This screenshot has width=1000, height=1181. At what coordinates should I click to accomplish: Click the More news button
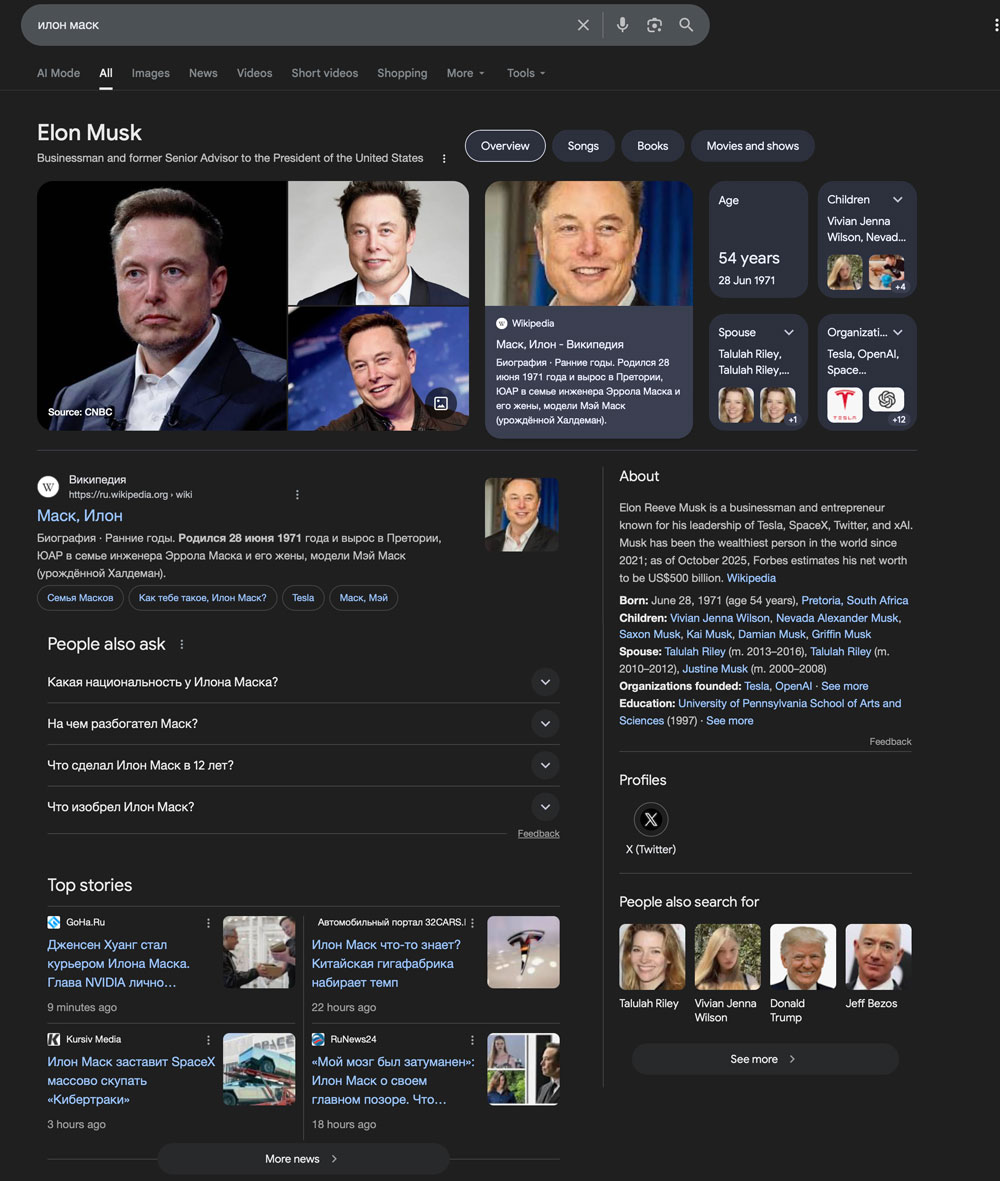pos(303,1158)
